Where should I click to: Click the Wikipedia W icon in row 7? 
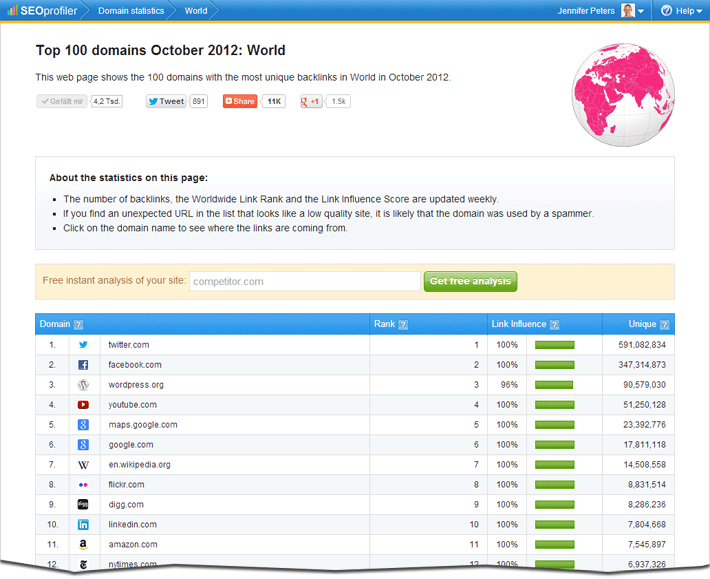pos(83,465)
